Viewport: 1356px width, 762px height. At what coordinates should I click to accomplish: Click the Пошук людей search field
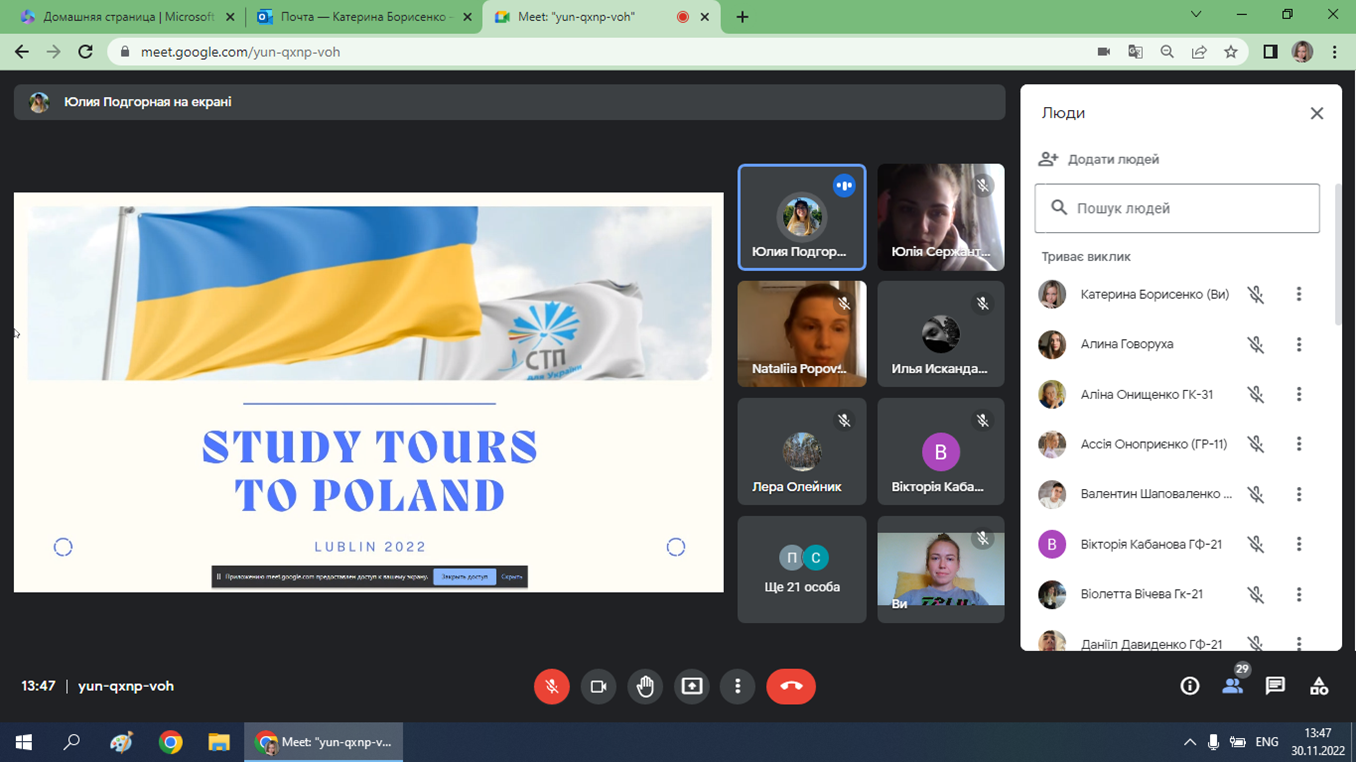tap(1177, 208)
